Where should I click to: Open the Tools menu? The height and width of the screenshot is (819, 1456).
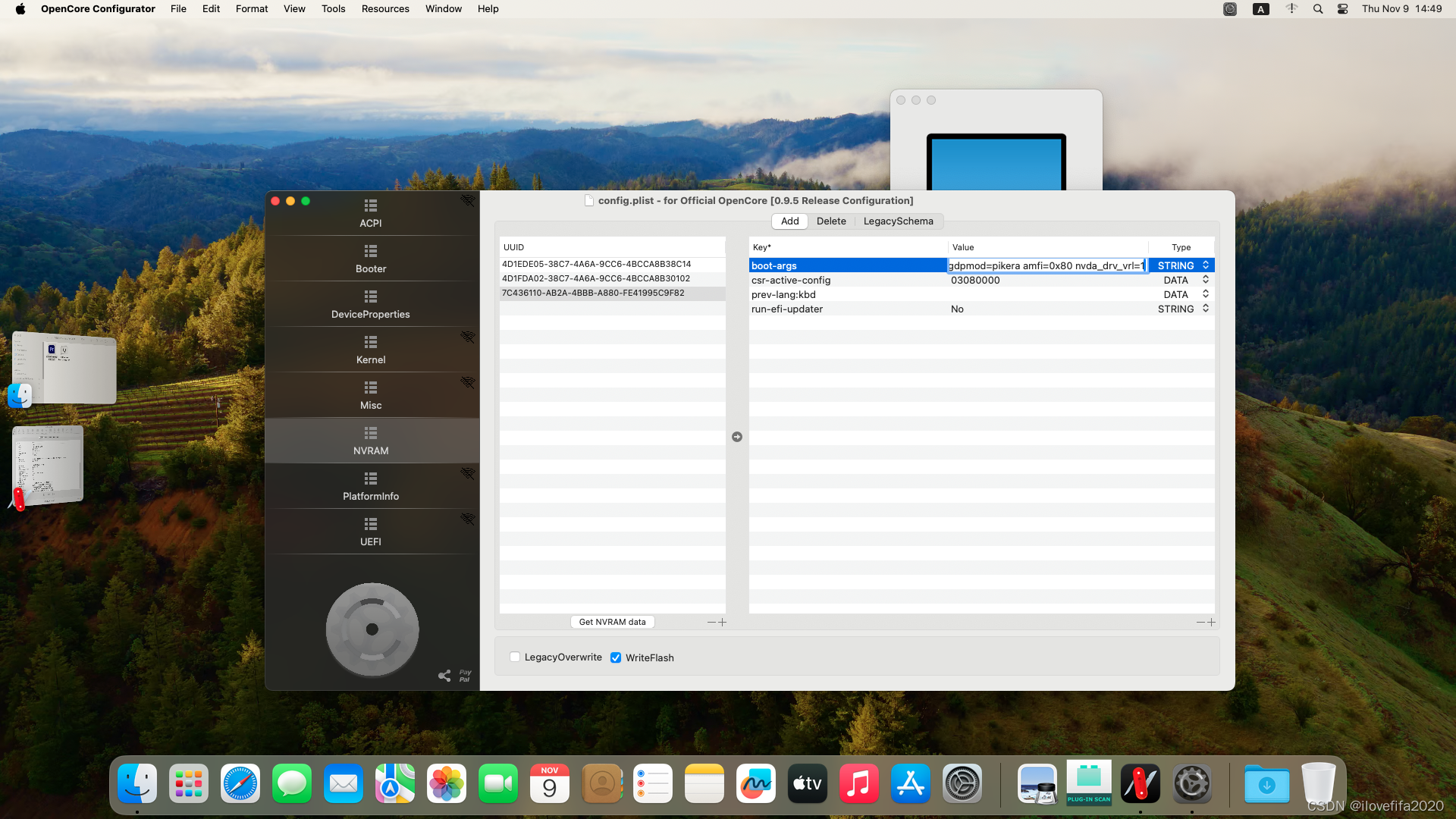point(333,9)
